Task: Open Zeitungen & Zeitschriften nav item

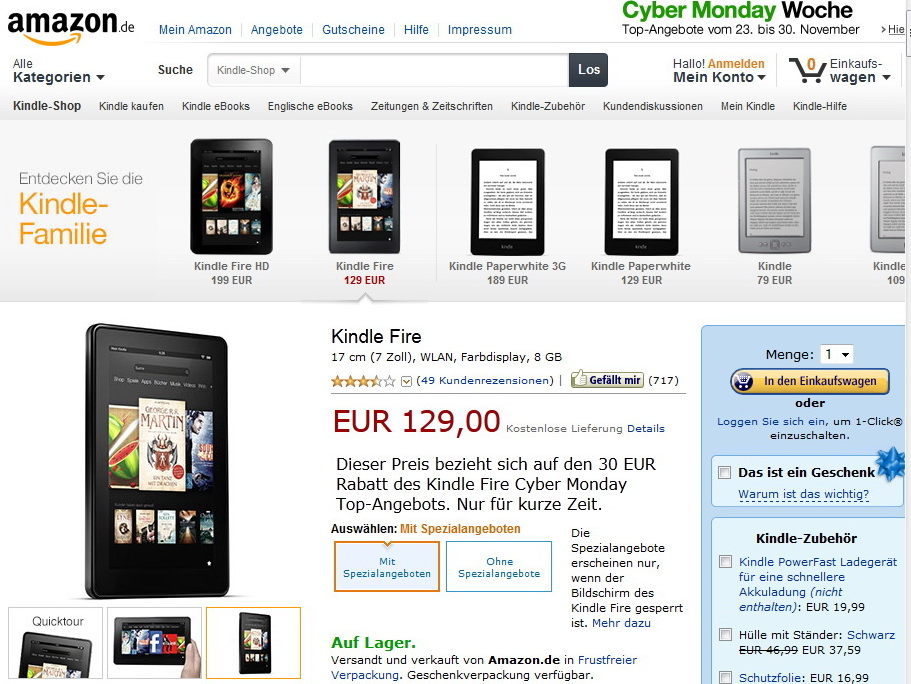Action: pyautogui.click(x=432, y=106)
